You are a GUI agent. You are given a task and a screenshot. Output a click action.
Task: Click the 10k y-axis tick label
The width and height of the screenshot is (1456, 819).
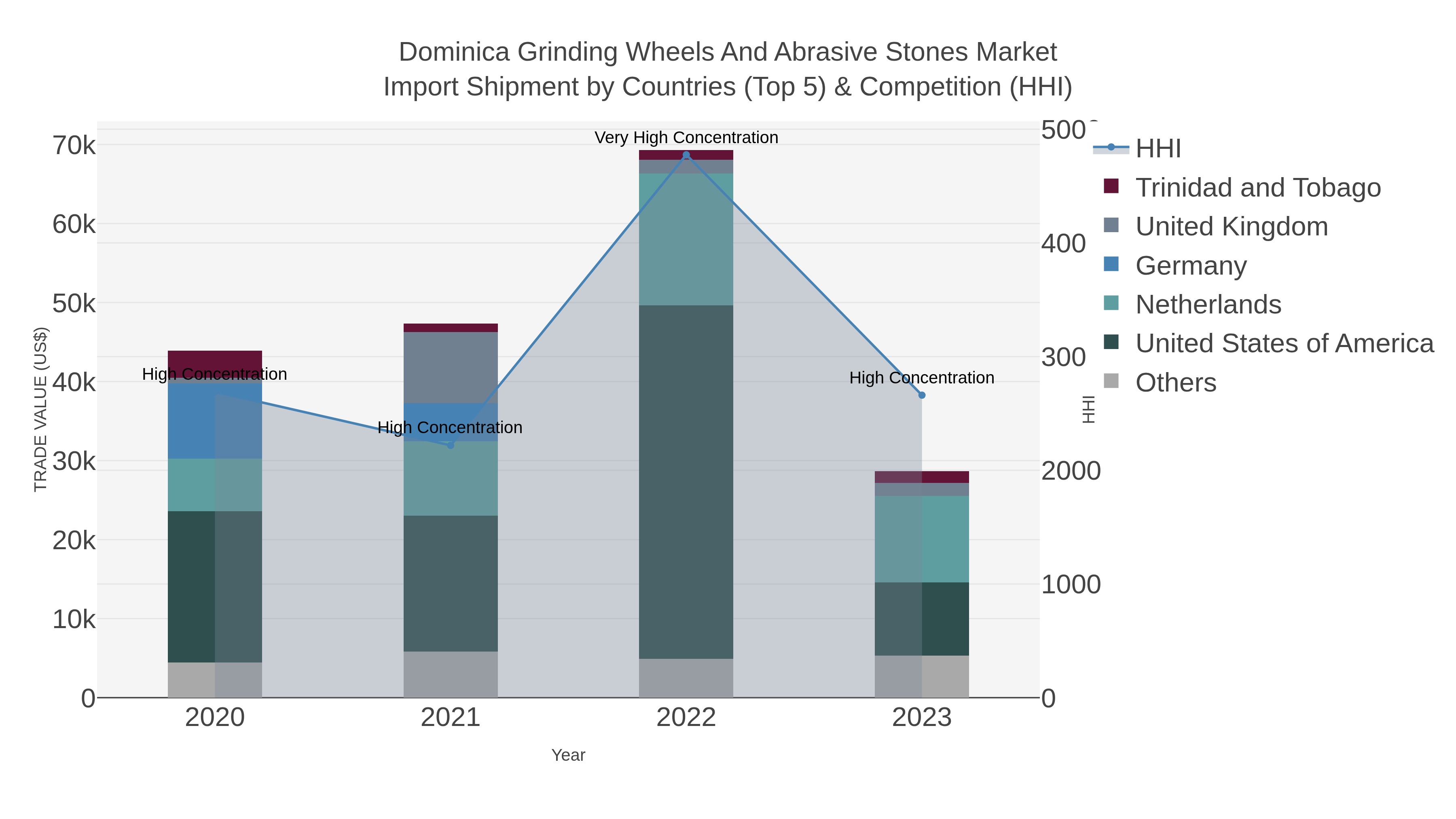(74, 620)
